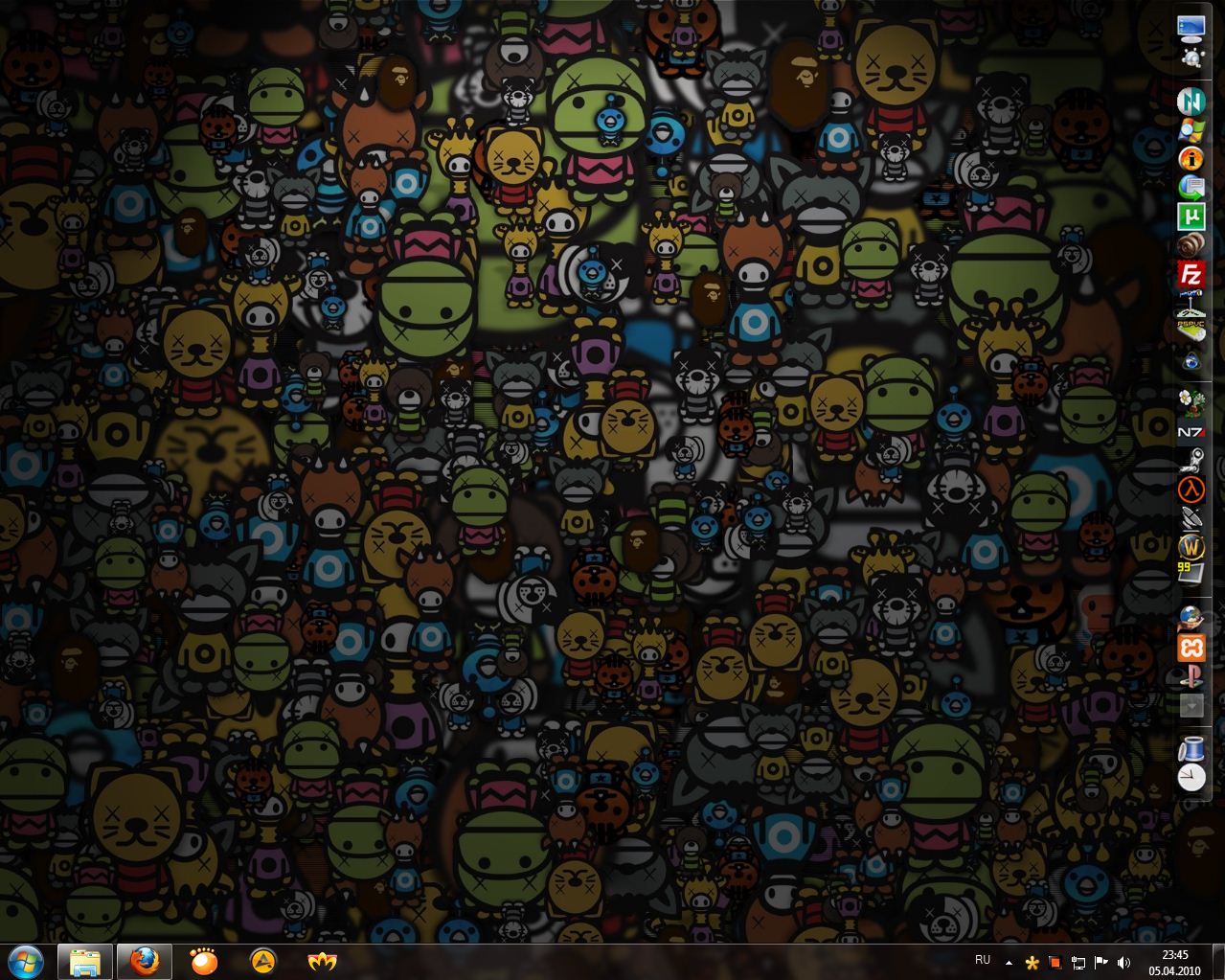Open the My Computer monitor dock icon
This screenshot has width=1225, height=980.
point(1191,27)
